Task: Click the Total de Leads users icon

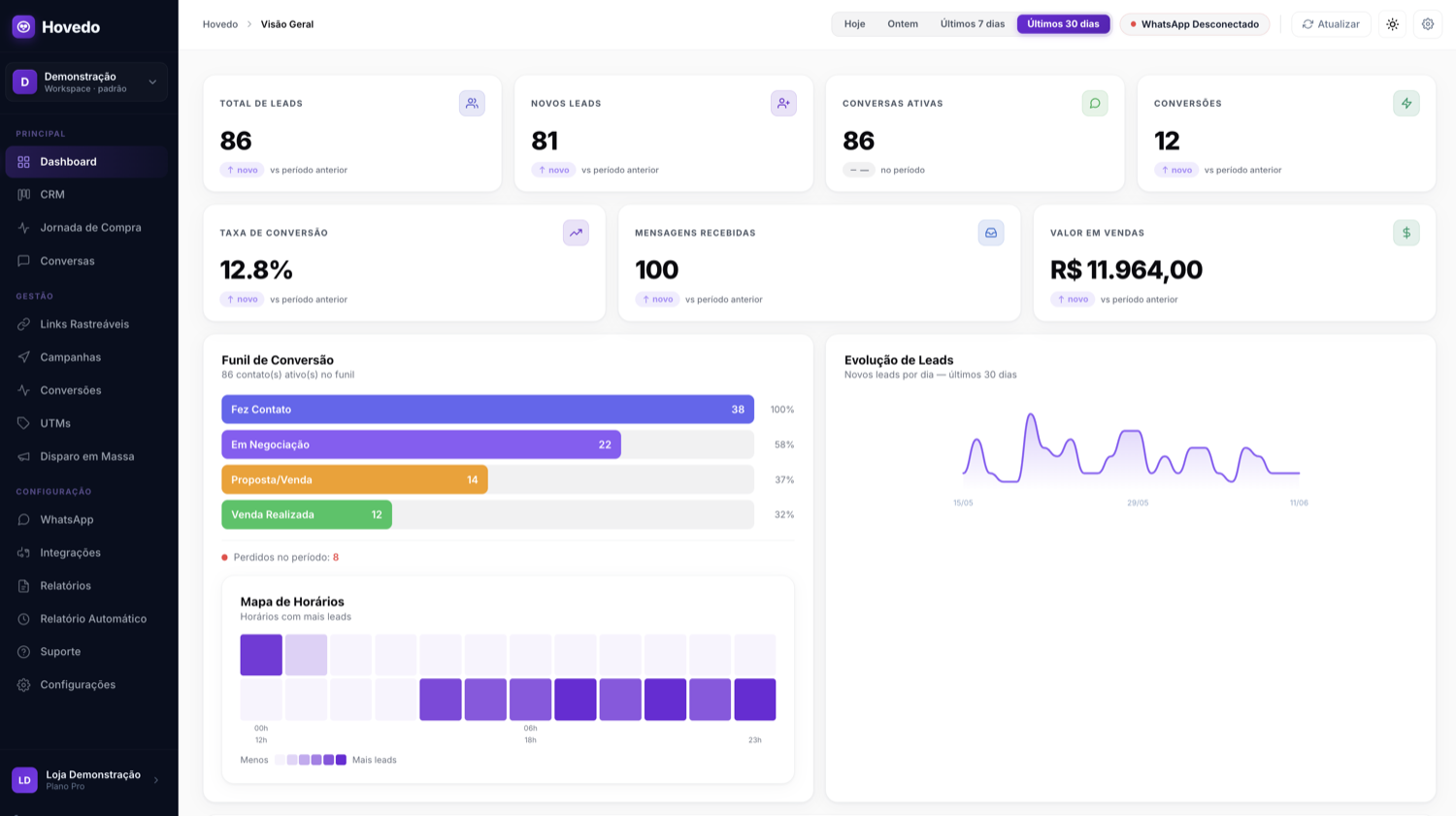Action: [x=472, y=103]
